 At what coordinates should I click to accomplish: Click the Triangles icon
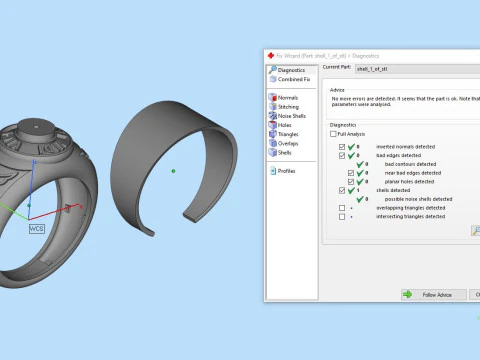[273, 134]
